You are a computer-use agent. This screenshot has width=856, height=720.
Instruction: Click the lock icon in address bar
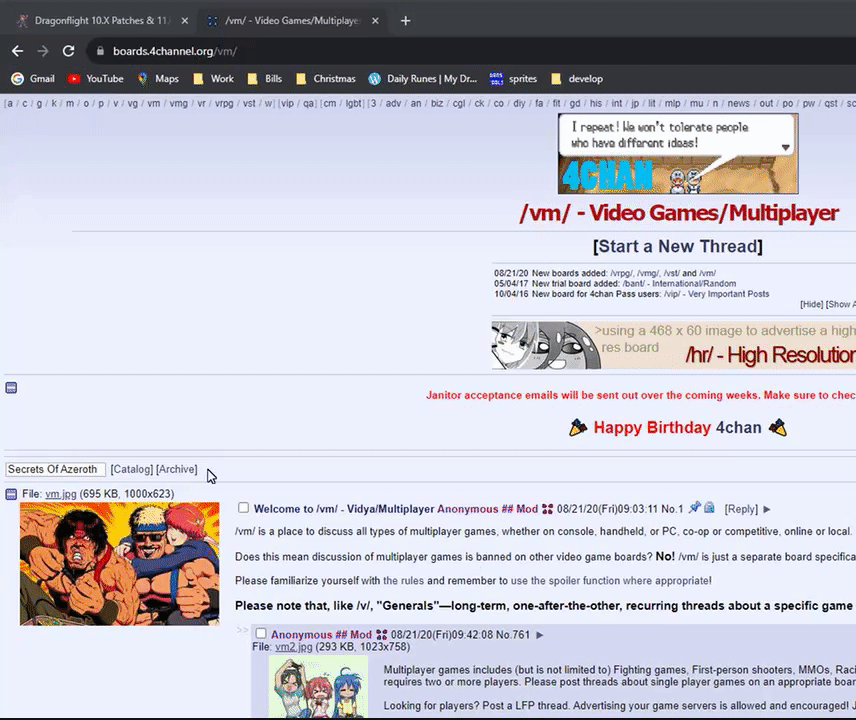100,51
